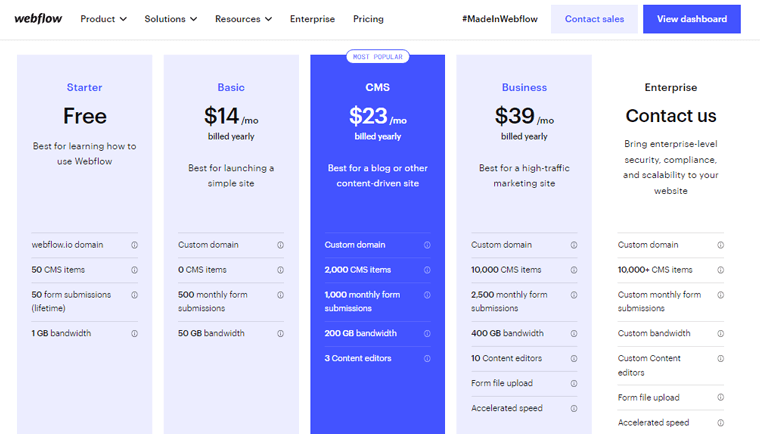Select the CMS plan heading

click(378, 87)
